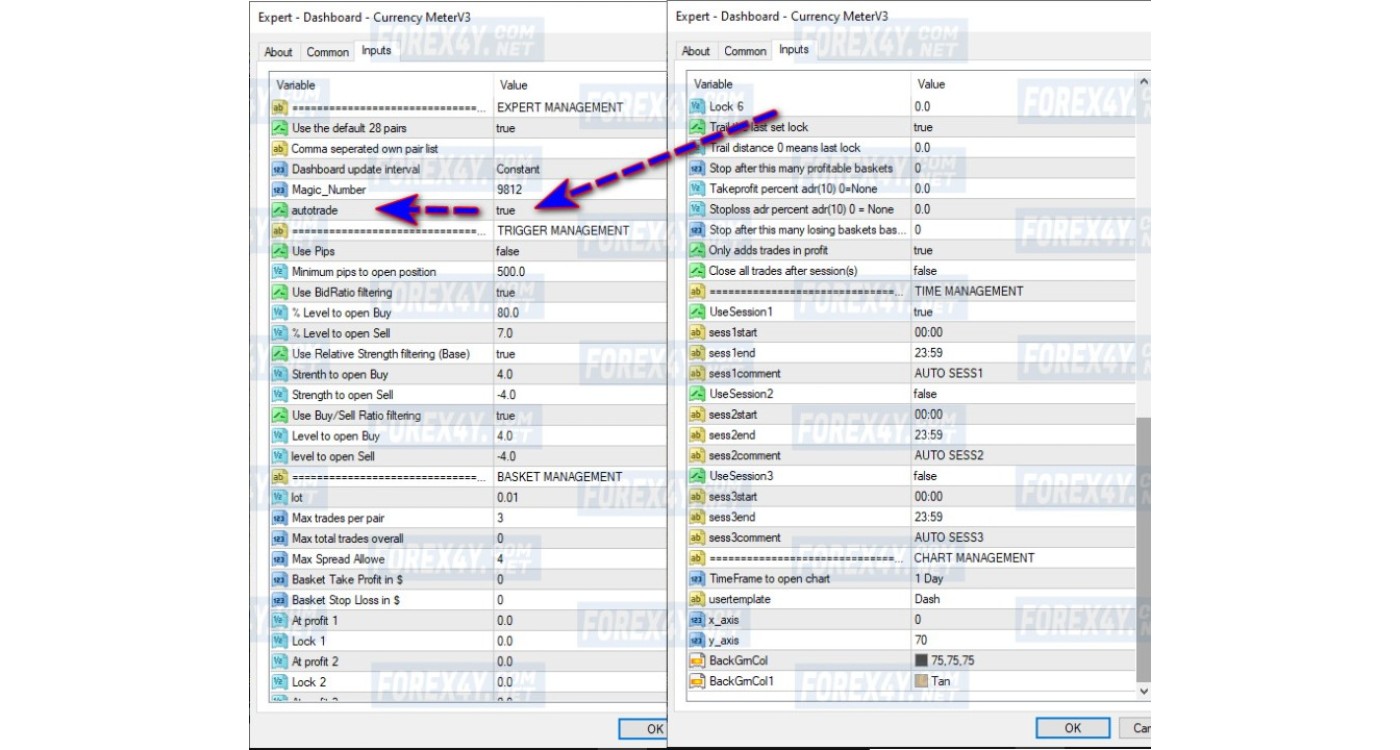Switch to the Common tab in right dialog
This screenshot has height=750, width=1400.
(x=745, y=51)
